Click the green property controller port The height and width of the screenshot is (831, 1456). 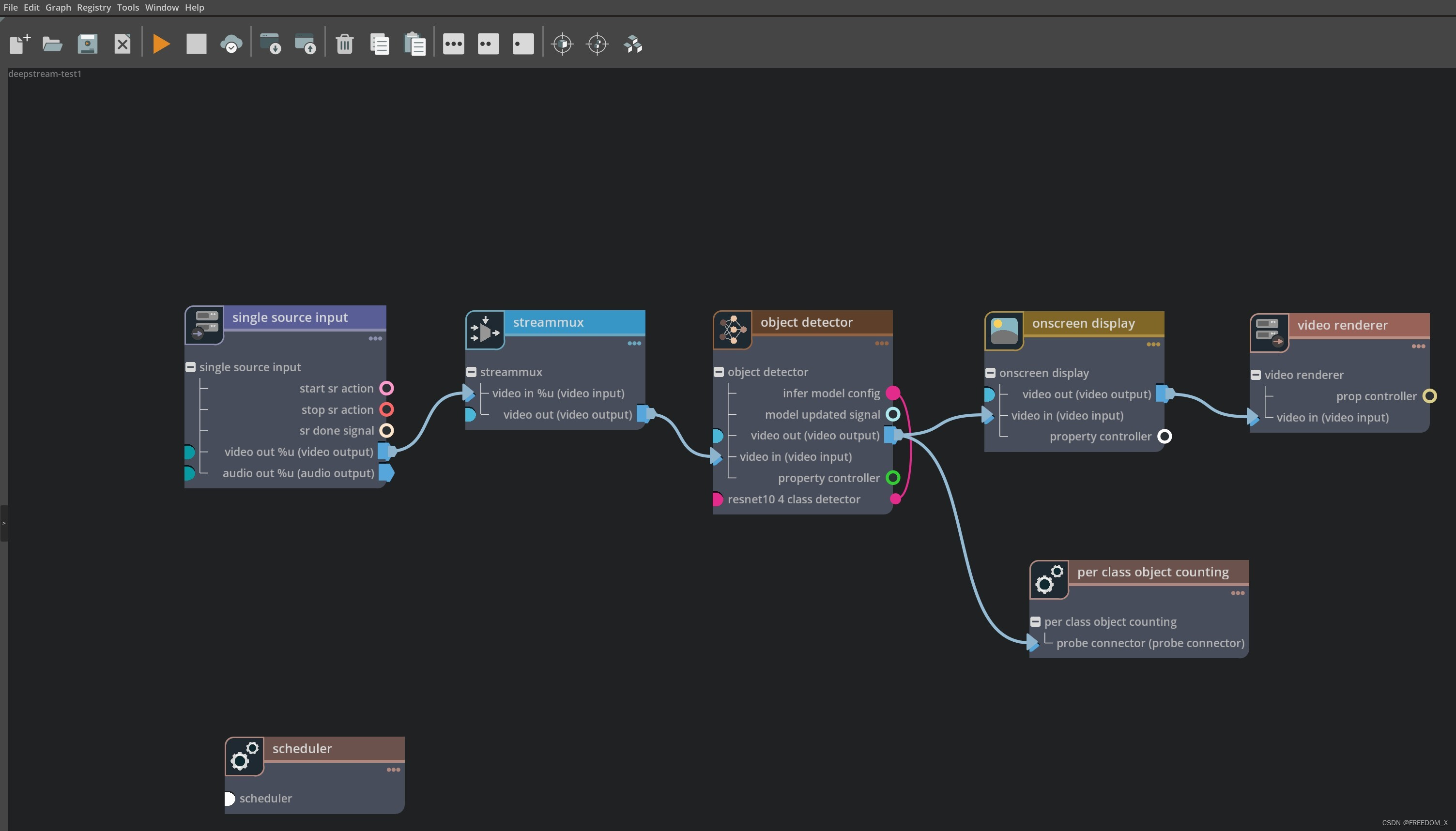(x=893, y=478)
